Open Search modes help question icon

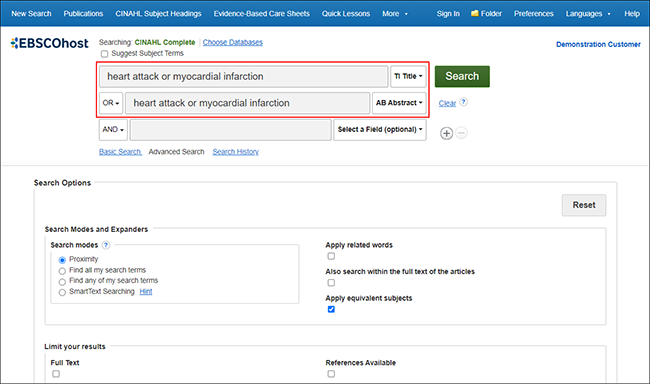pyautogui.click(x=106, y=245)
